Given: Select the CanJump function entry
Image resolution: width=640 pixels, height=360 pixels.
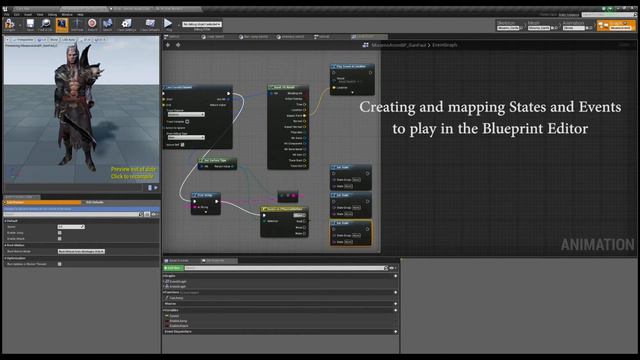Looking at the screenshot, I should tap(176, 298).
